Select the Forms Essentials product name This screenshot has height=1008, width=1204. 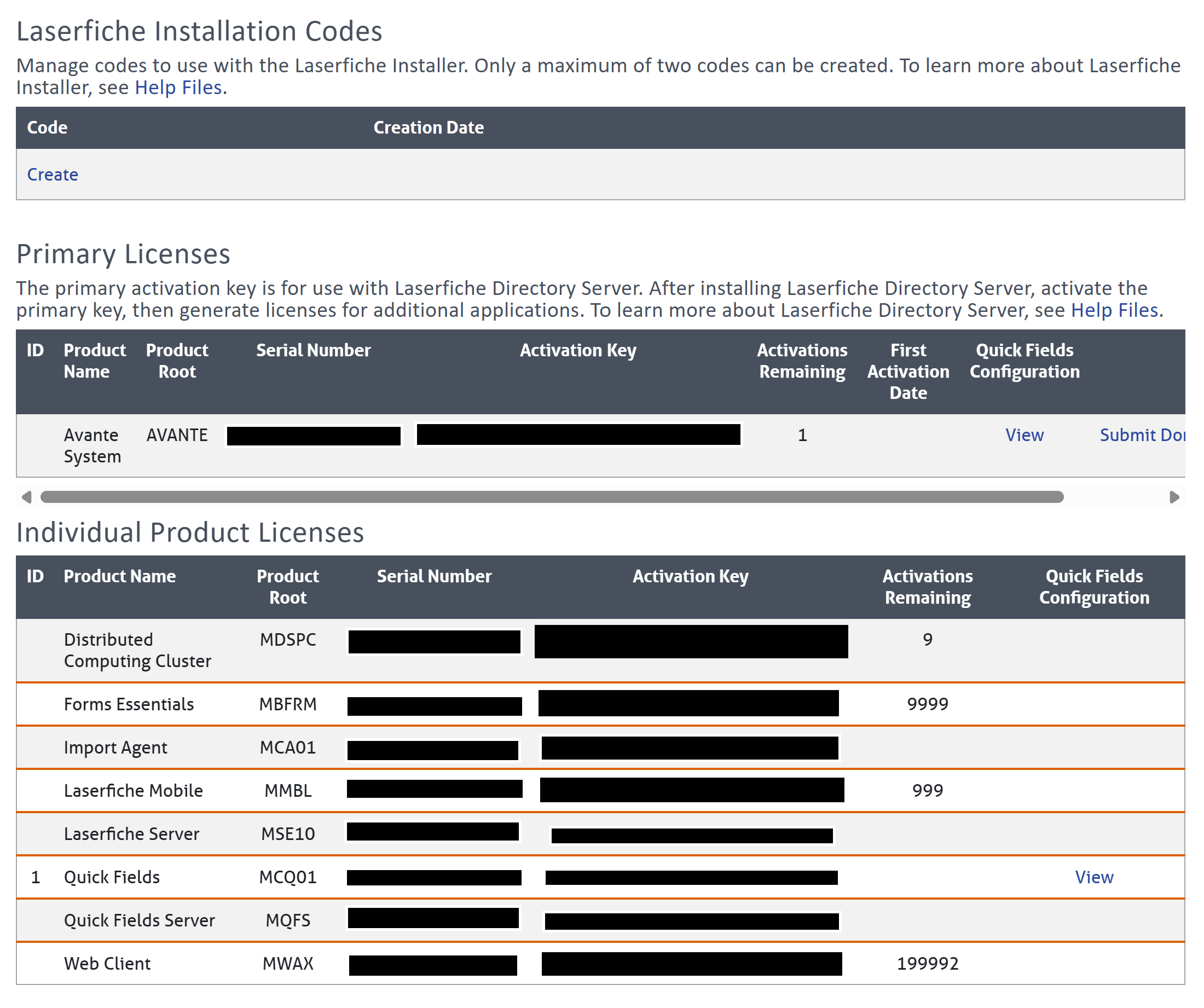click(x=129, y=704)
